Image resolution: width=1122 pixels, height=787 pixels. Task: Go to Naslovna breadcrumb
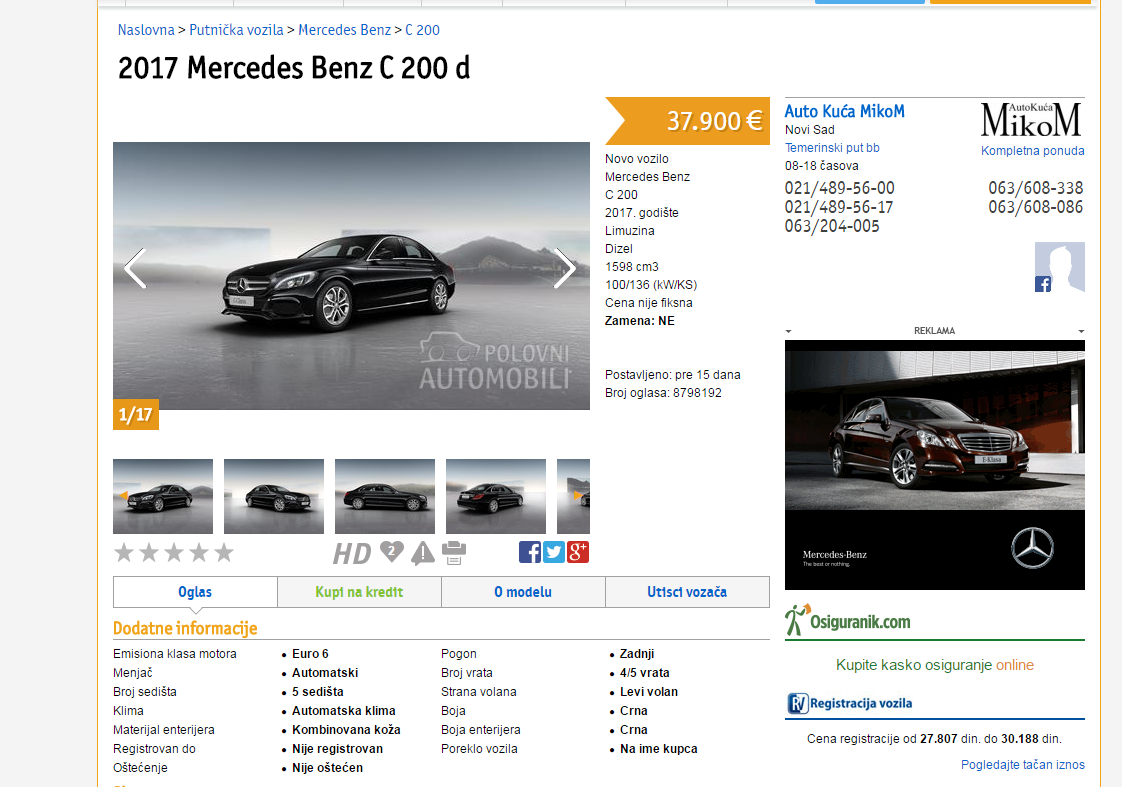click(146, 30)
